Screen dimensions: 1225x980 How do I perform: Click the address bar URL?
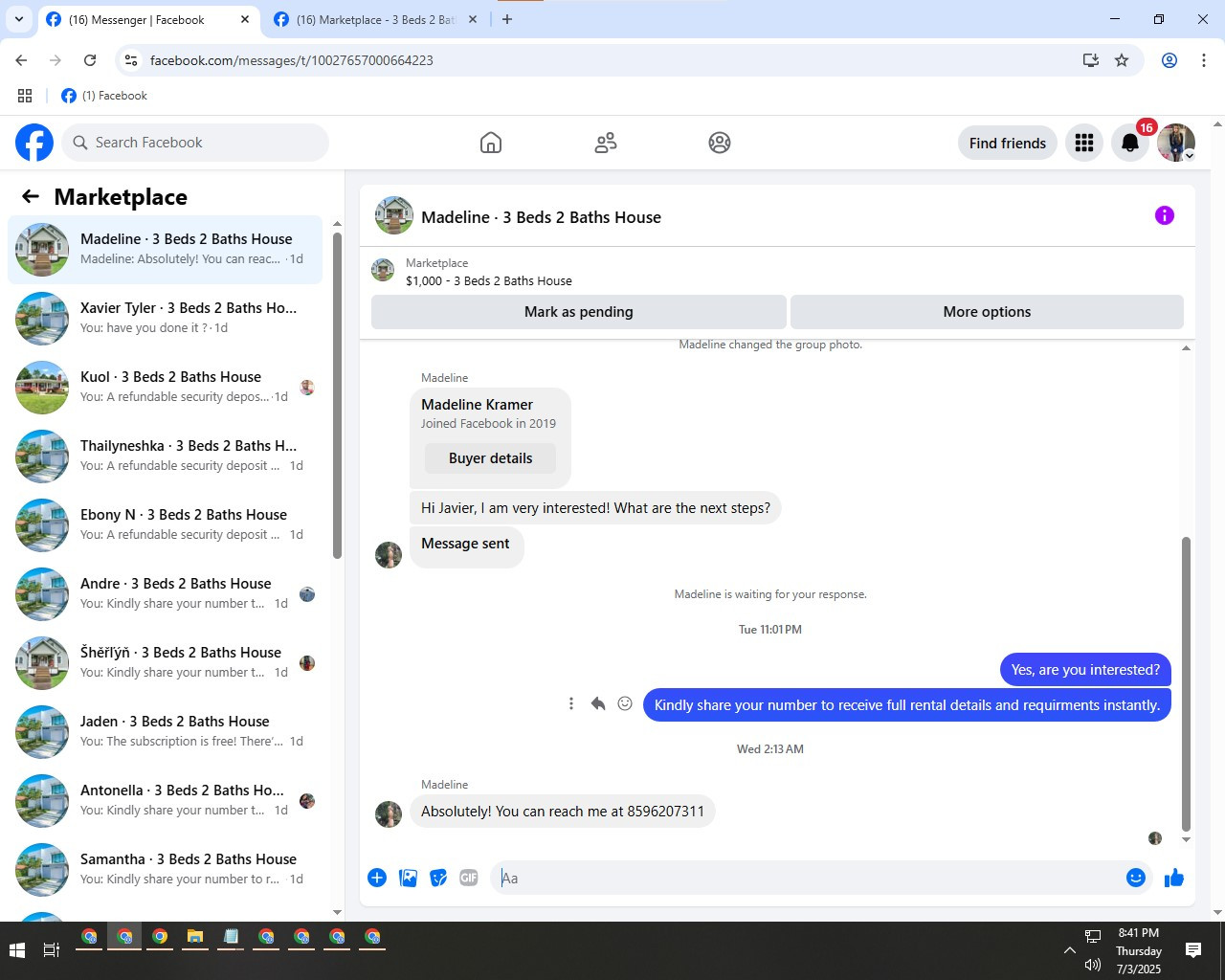(x=292, y=60)
